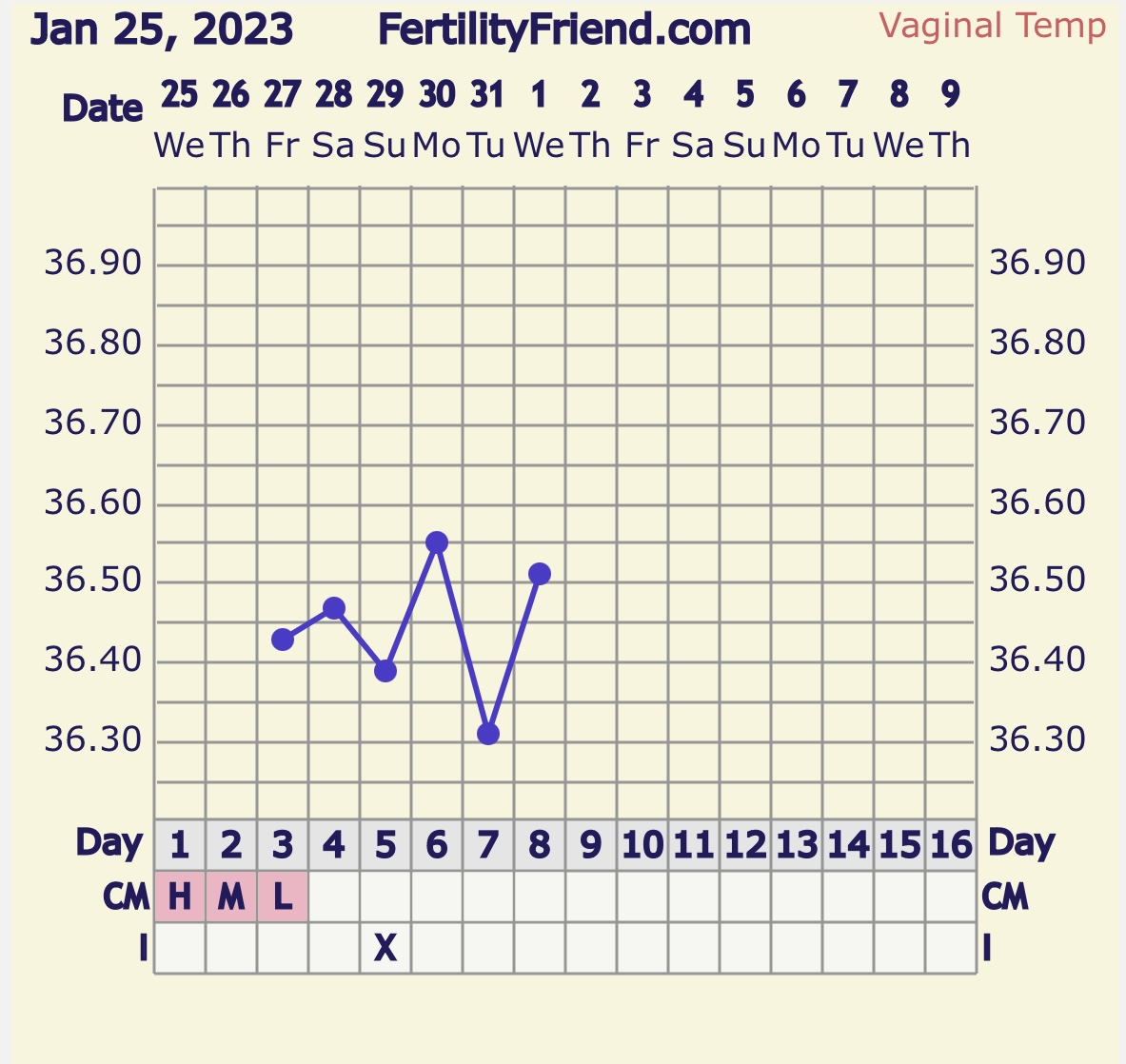Select the last temperature point on day 8
1126x1064 pixels.
coord(540,574)
